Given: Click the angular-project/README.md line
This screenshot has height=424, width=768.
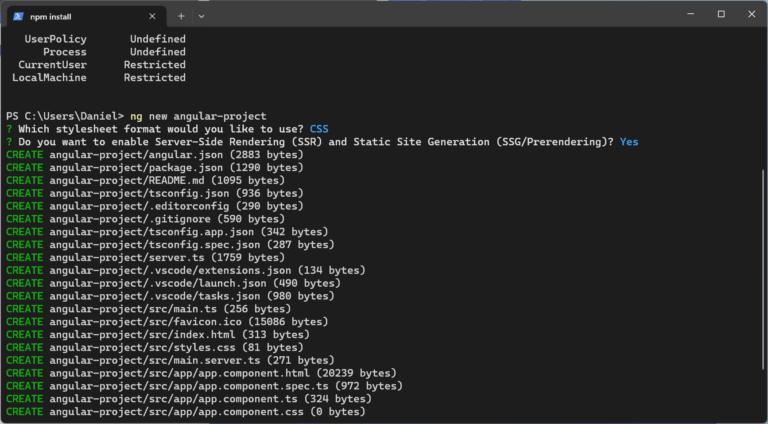Looking at the screenshot, I should (145, 180).
